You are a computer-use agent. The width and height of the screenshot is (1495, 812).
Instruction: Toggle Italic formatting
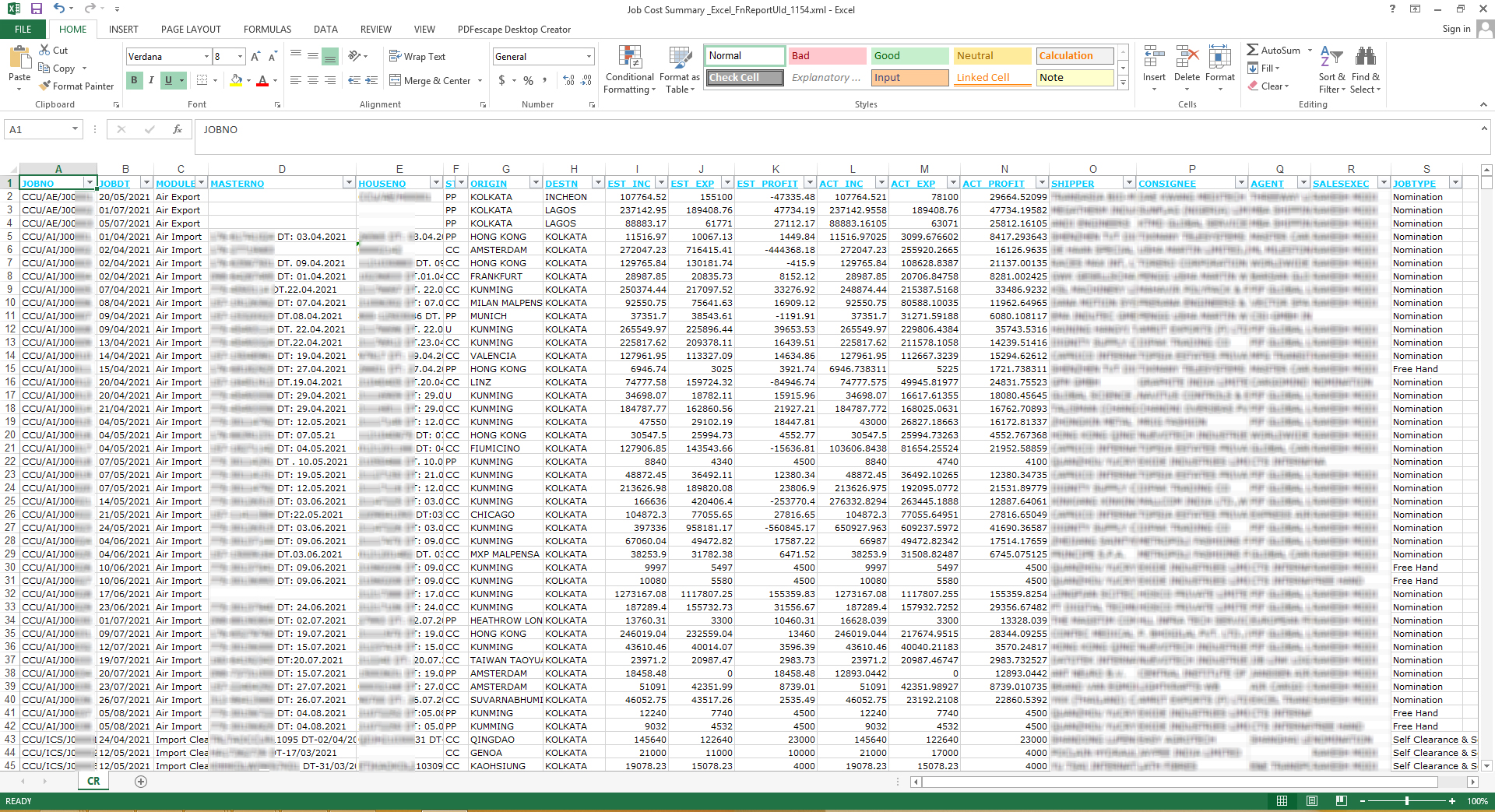coord(151,80)
